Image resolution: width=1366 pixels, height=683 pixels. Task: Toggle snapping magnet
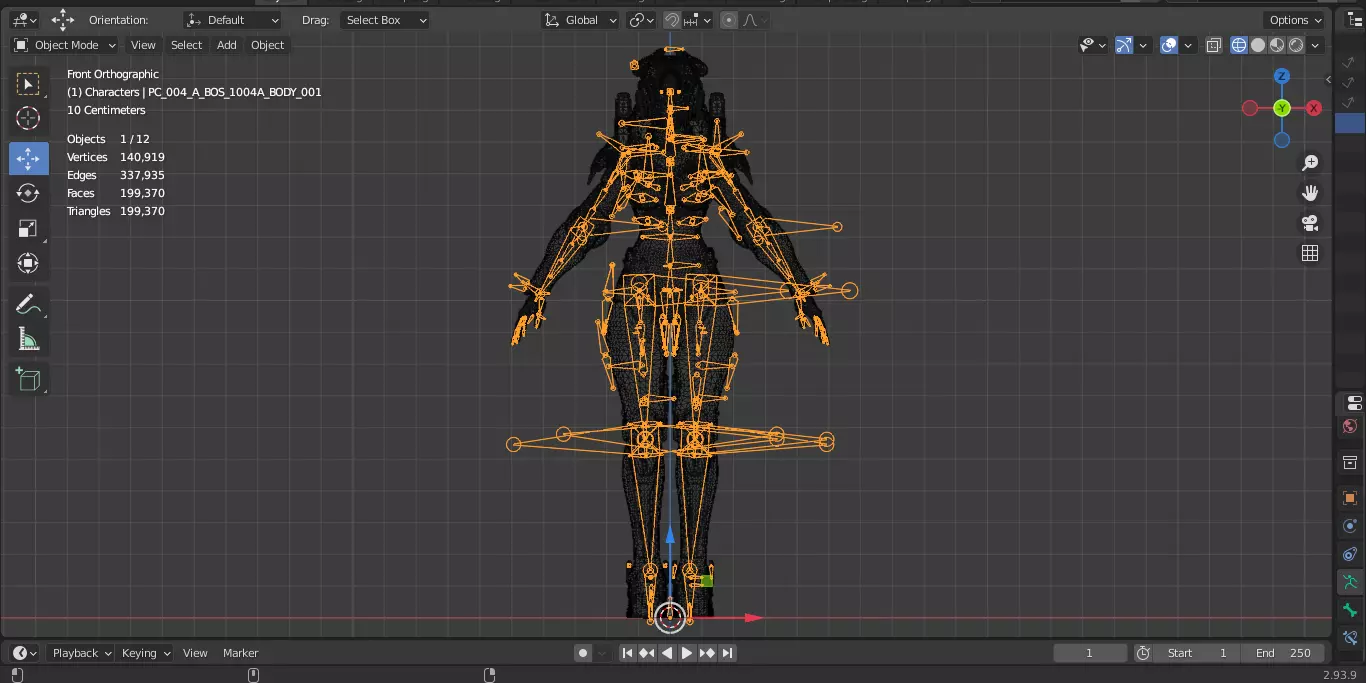672,20
